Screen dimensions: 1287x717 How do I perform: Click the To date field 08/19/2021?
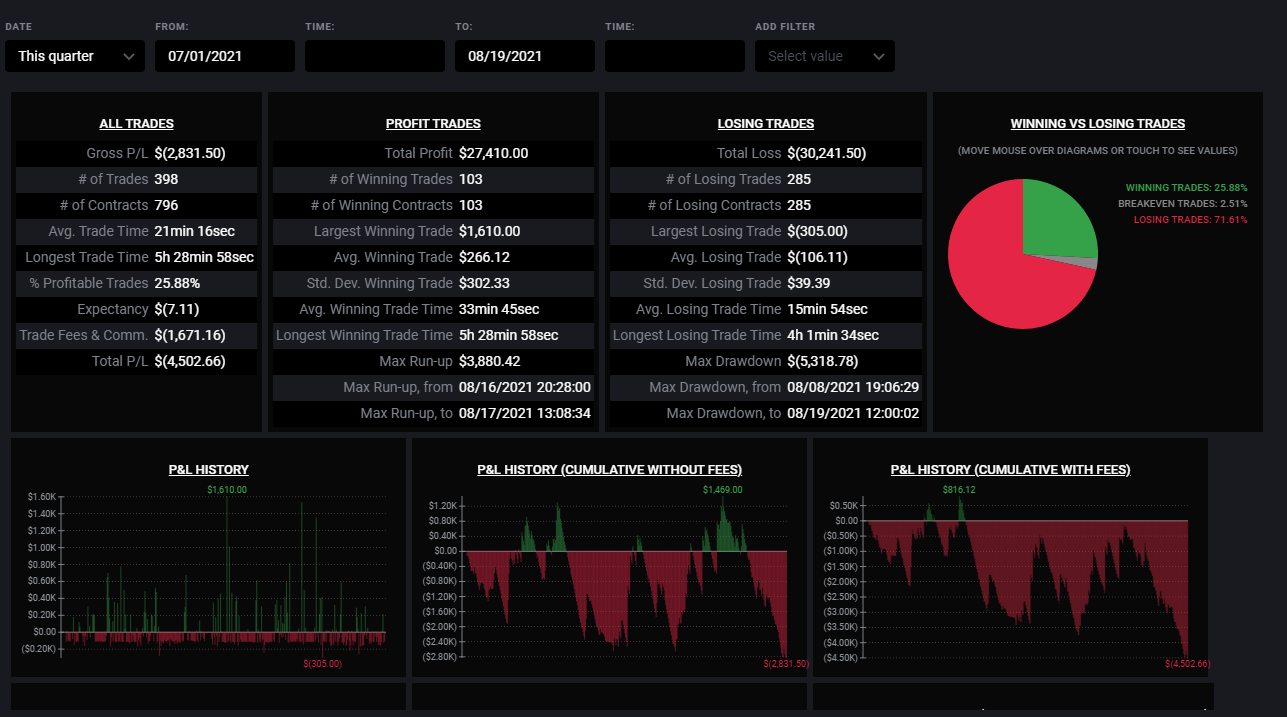525,56
